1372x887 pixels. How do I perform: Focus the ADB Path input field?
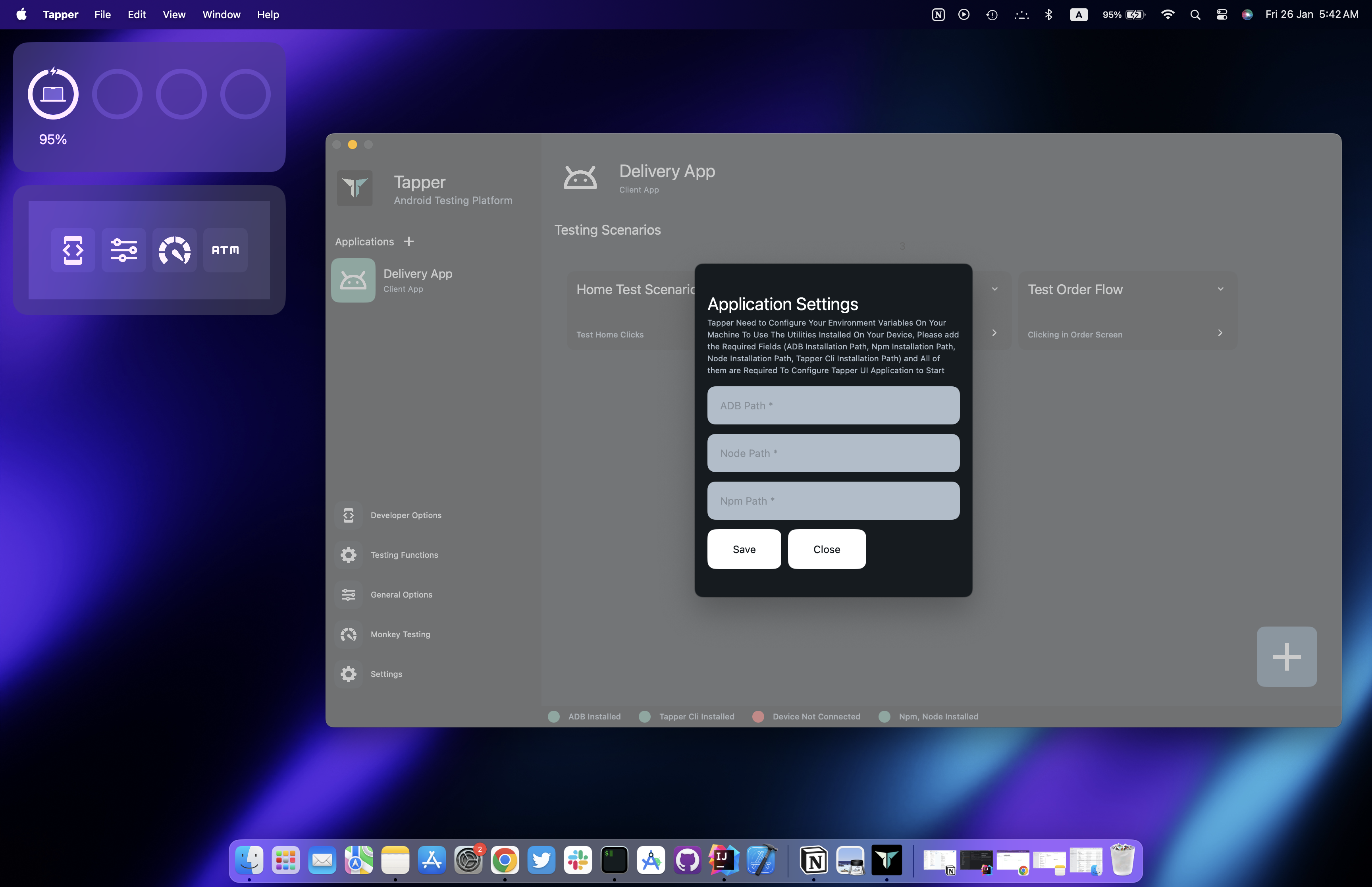coord(833,405)
